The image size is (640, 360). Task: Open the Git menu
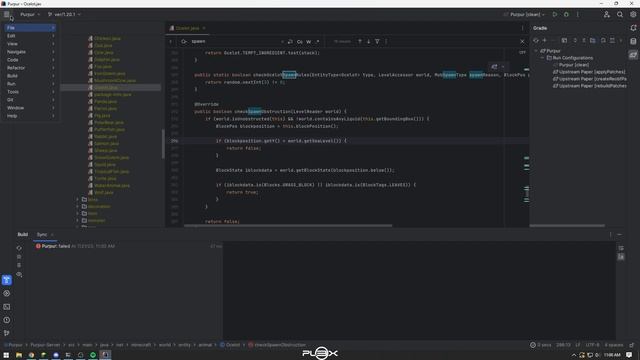point(30,100)
